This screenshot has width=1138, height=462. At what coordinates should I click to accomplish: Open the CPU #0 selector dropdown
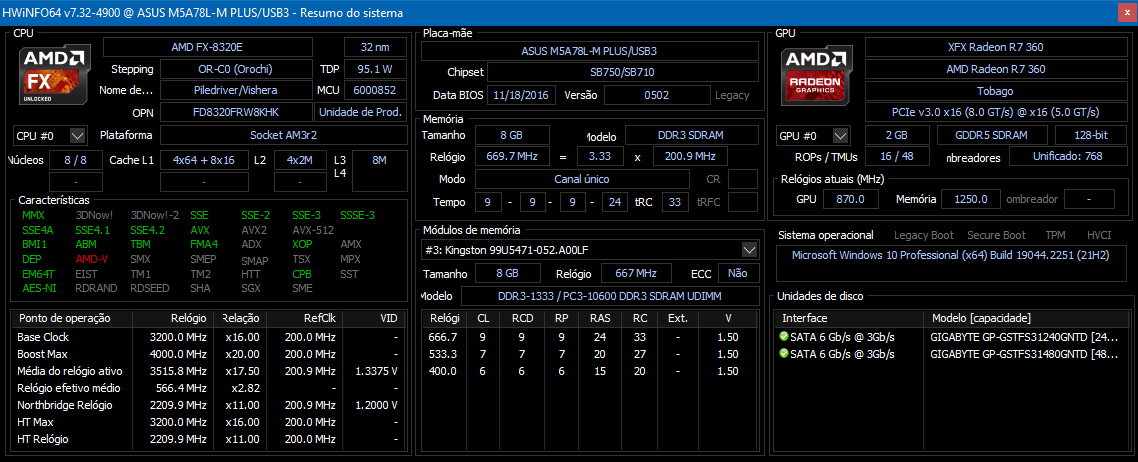(50, 136)
